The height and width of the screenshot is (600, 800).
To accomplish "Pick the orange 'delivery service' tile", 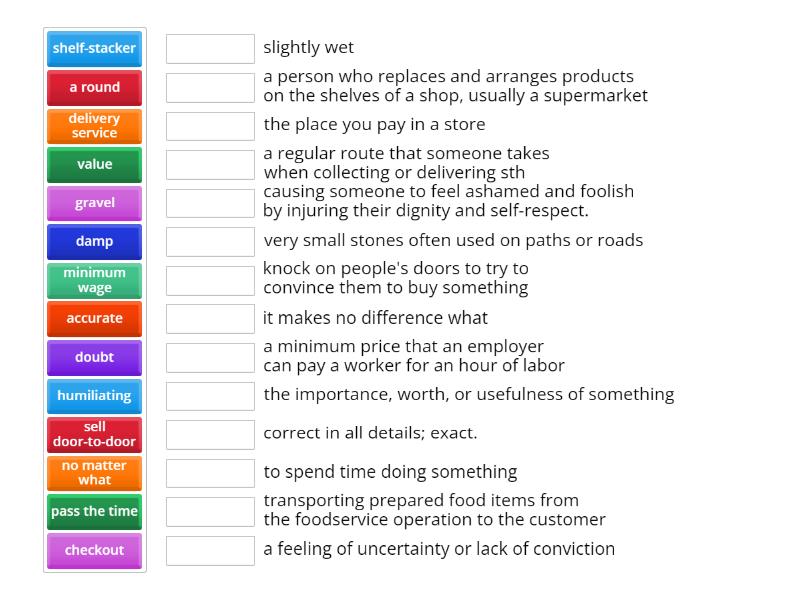I will pos(94,126).
